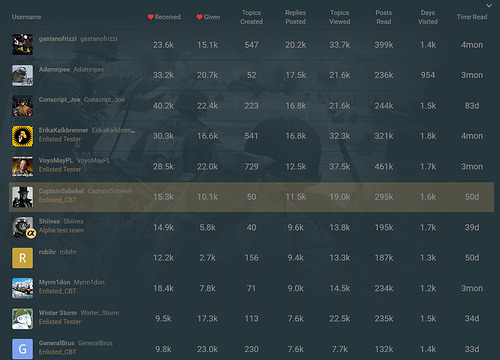The height and width of the screenshot is (360, 500).
Task: Open VoyoMayPL's avatar image
Action: [x=22, y=166]
